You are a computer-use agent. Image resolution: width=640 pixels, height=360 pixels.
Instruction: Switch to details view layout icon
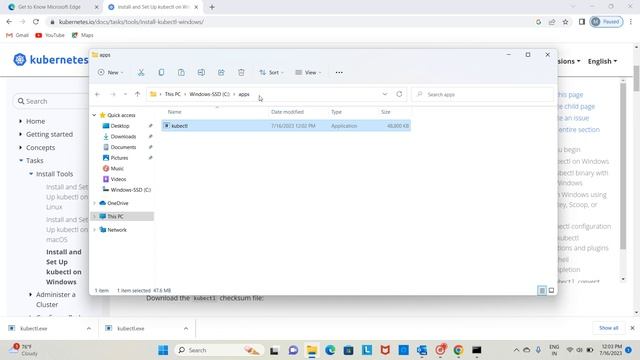coord(542,291)
